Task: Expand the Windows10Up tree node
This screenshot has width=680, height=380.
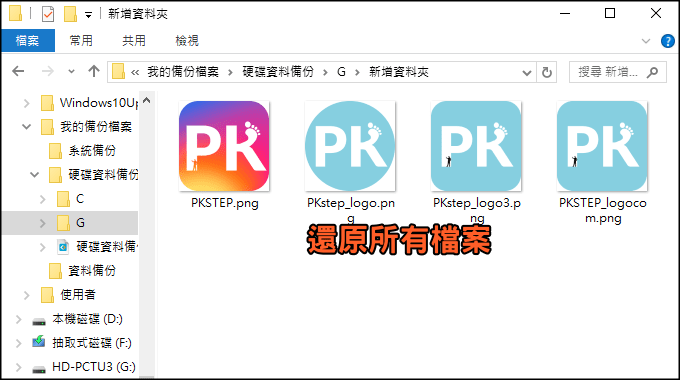Action: pyautogui.click(x=26, y=103)
